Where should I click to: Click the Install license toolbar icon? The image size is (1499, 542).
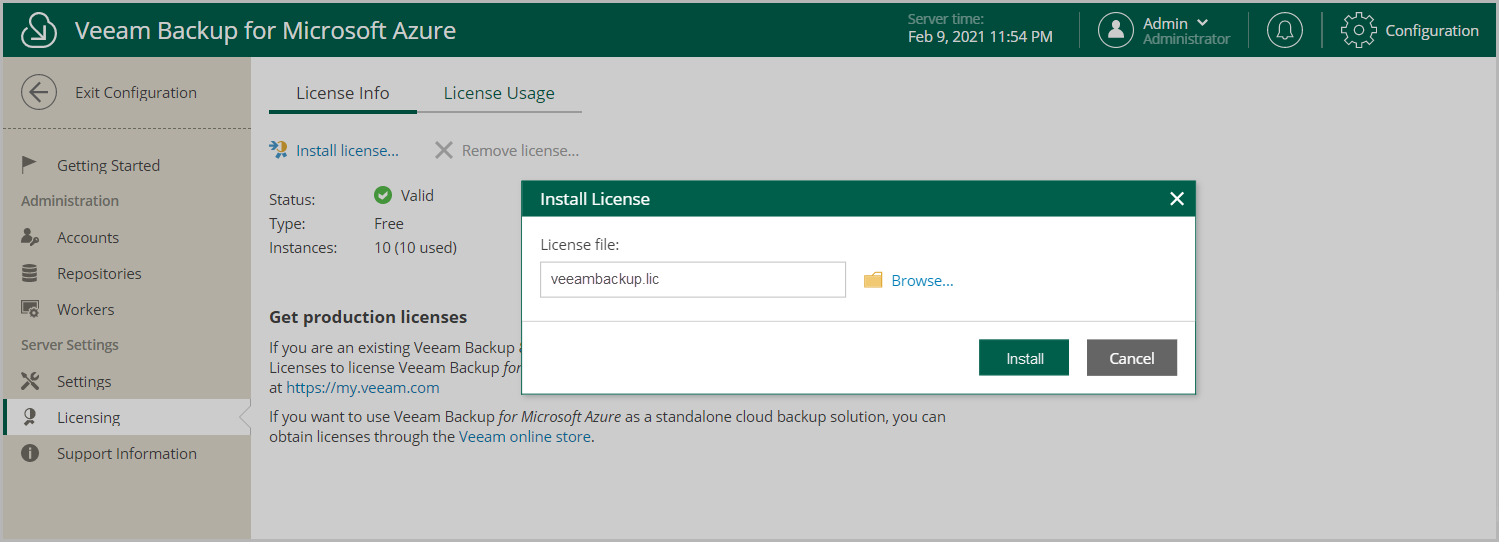coord(279,150)
